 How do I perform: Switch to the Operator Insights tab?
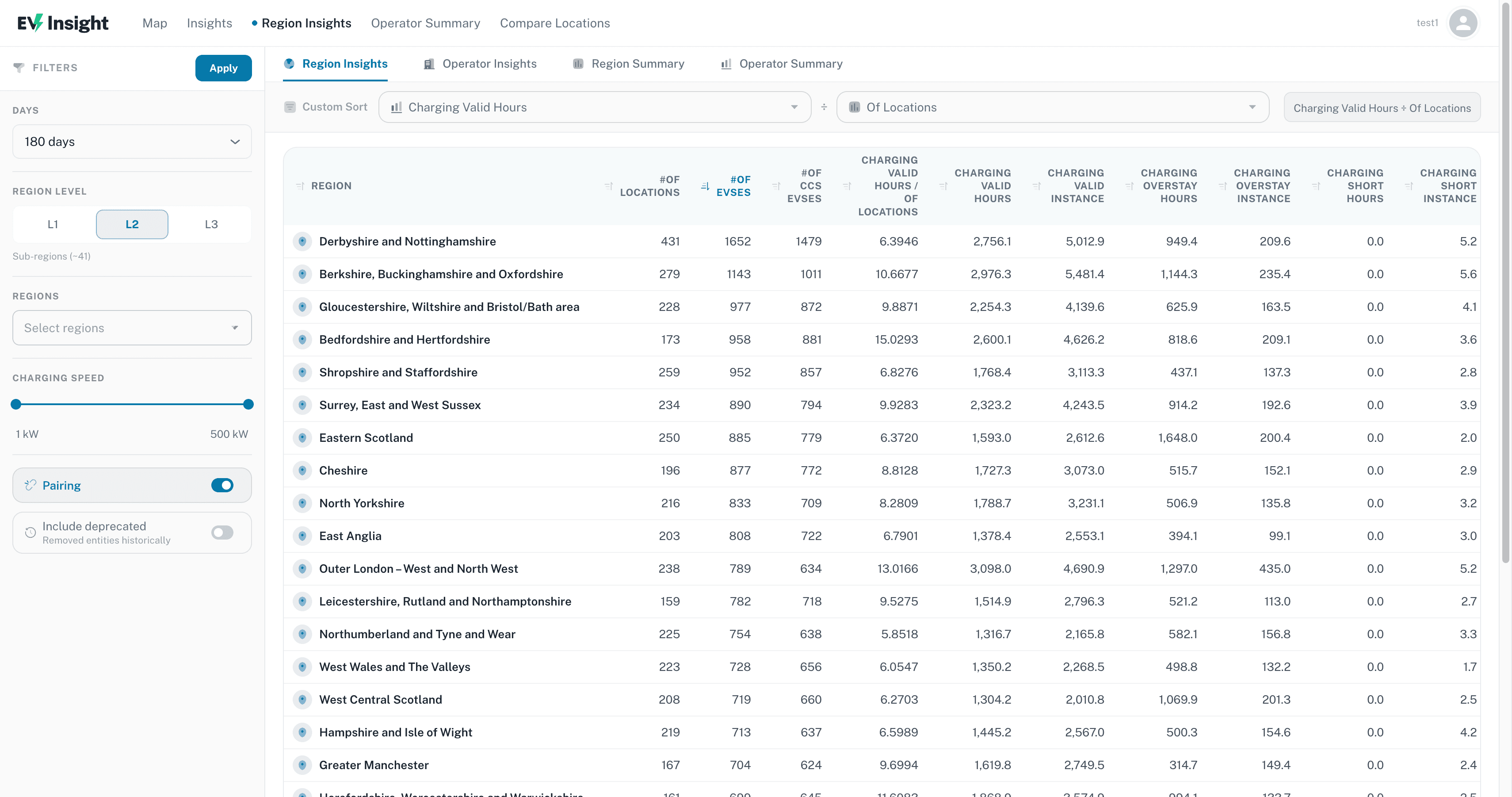(480, 63)
